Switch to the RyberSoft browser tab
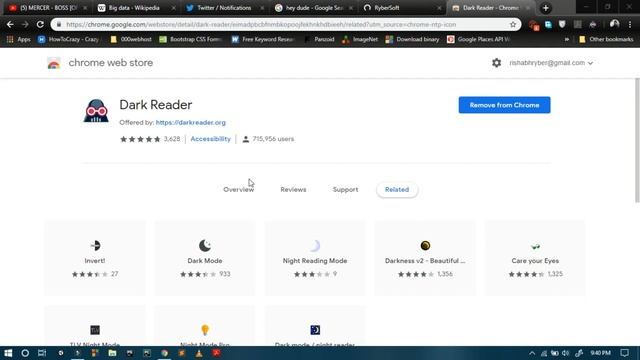This screenshot has height=360, width=640. coord(402,8)
